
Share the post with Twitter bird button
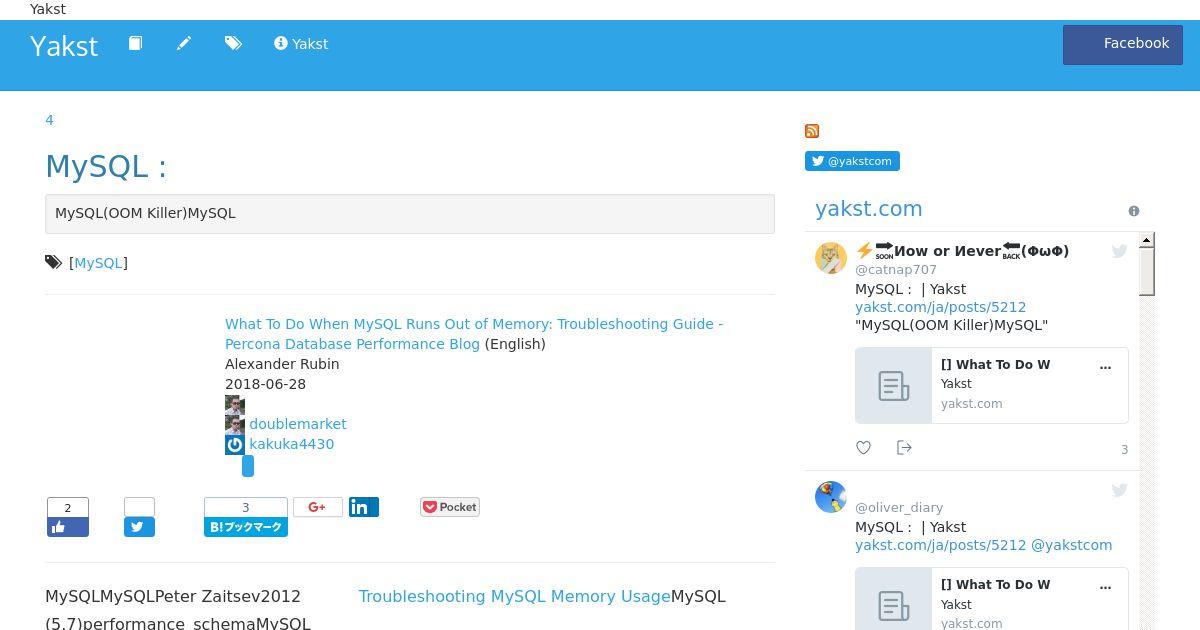coord(140,527)
